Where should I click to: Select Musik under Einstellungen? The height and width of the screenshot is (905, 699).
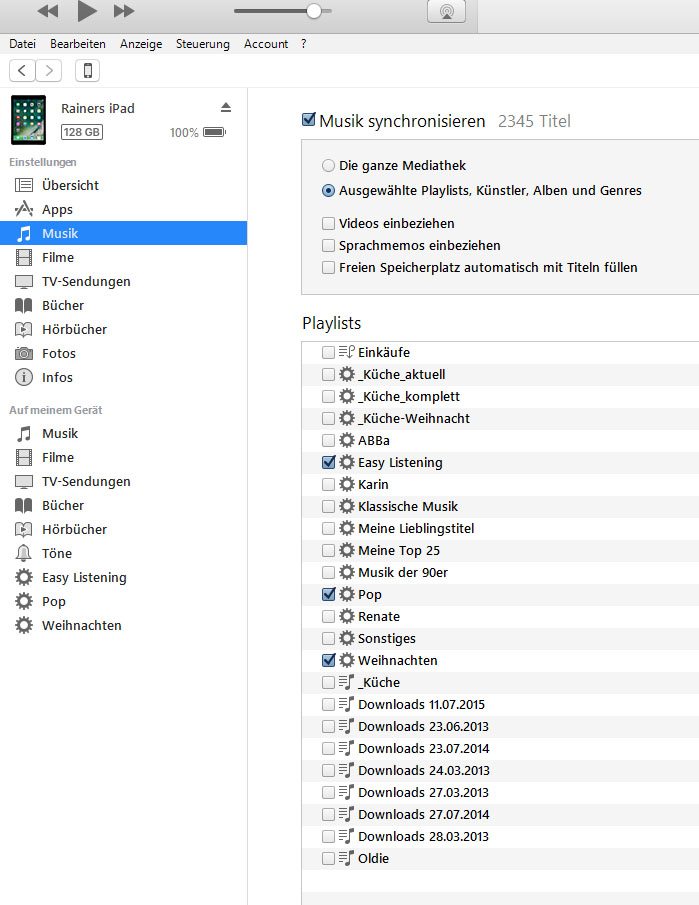pyautogui.click(x=124, y=233)
